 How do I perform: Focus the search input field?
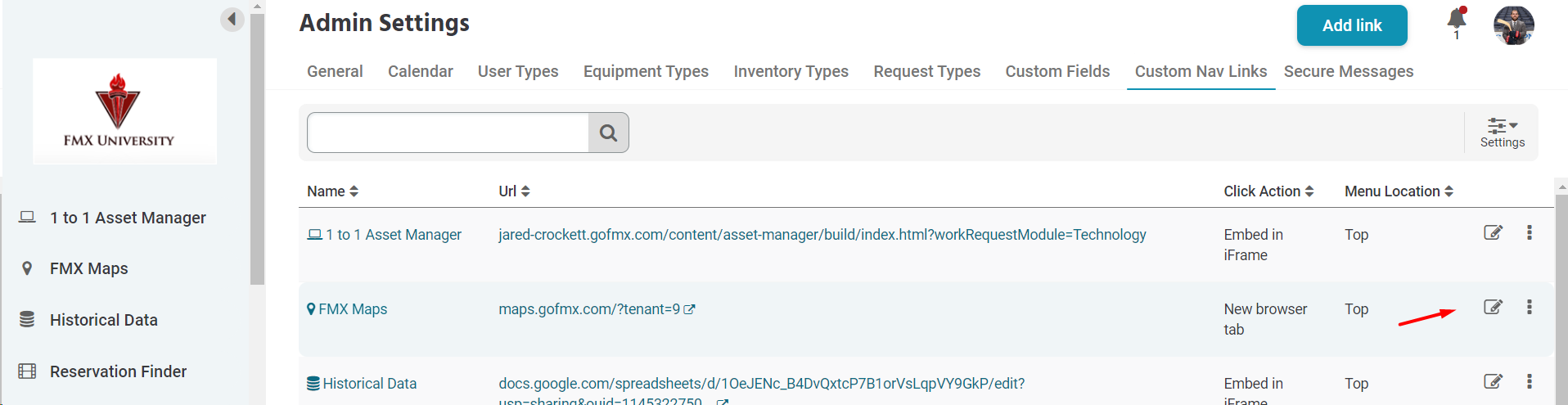tap(448, 133)
